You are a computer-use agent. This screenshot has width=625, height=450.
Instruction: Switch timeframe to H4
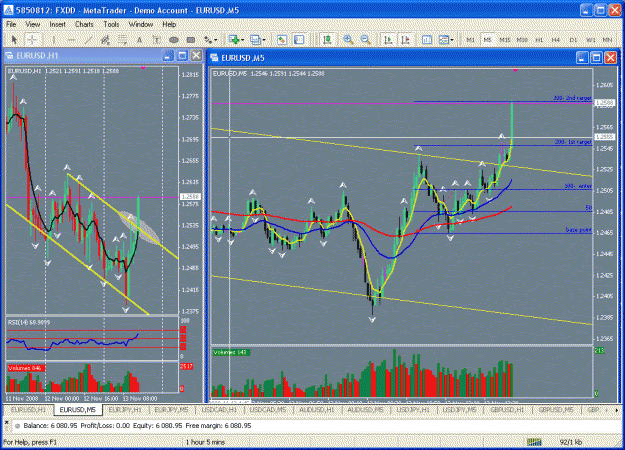556,40
